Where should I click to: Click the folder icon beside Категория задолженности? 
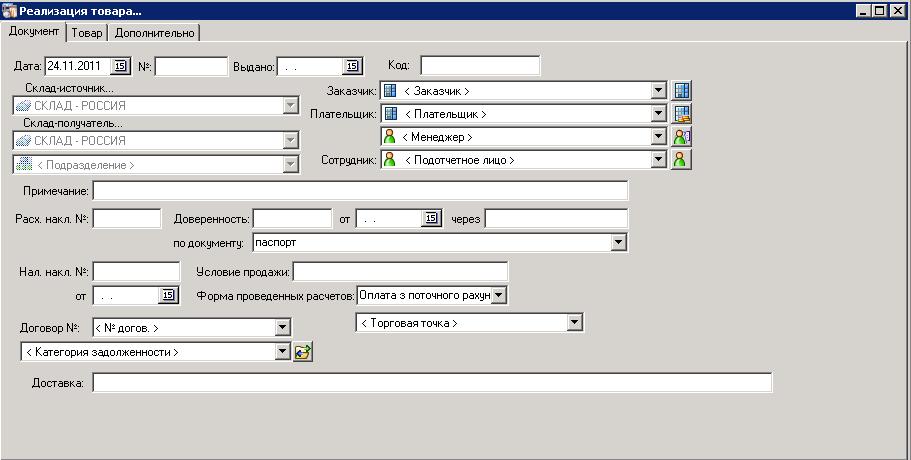(303, 351)
